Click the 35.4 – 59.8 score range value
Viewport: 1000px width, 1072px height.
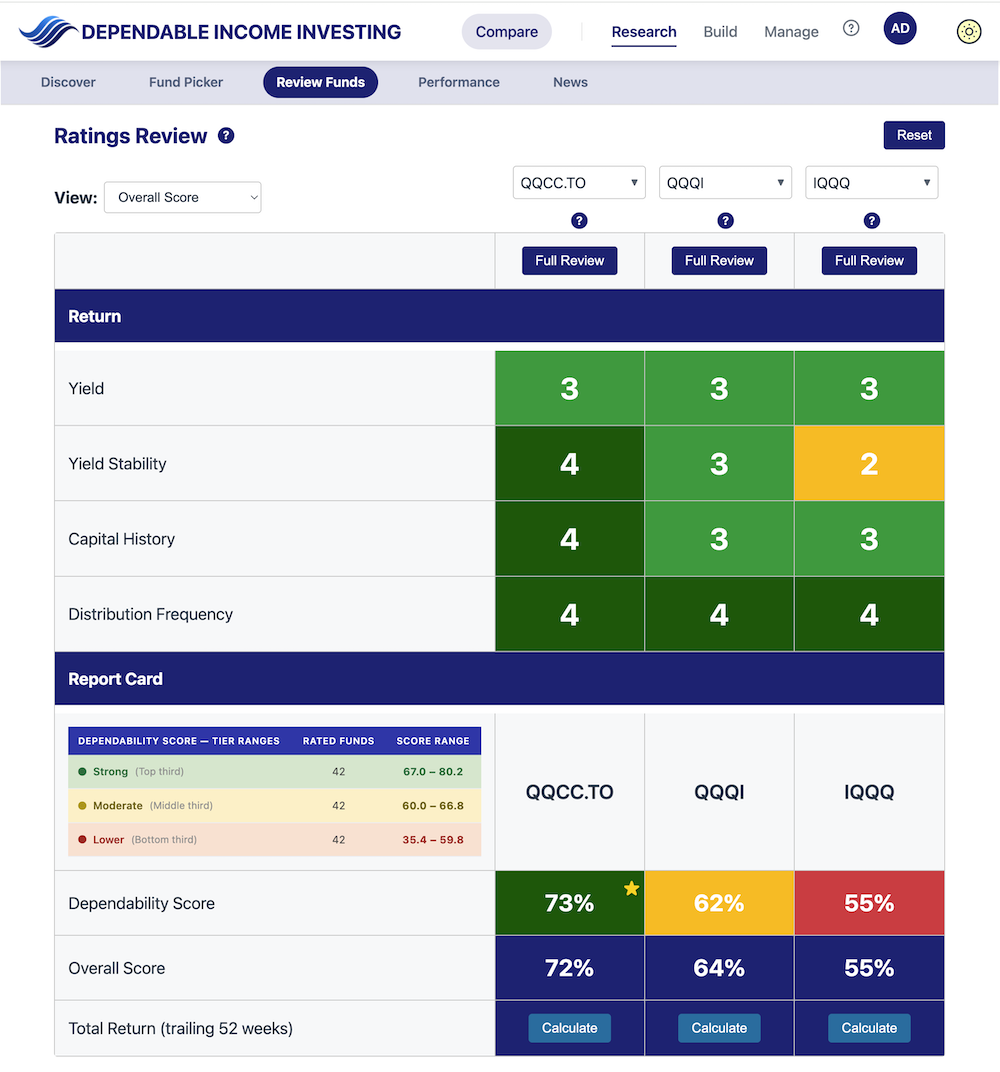click(433, 840)
